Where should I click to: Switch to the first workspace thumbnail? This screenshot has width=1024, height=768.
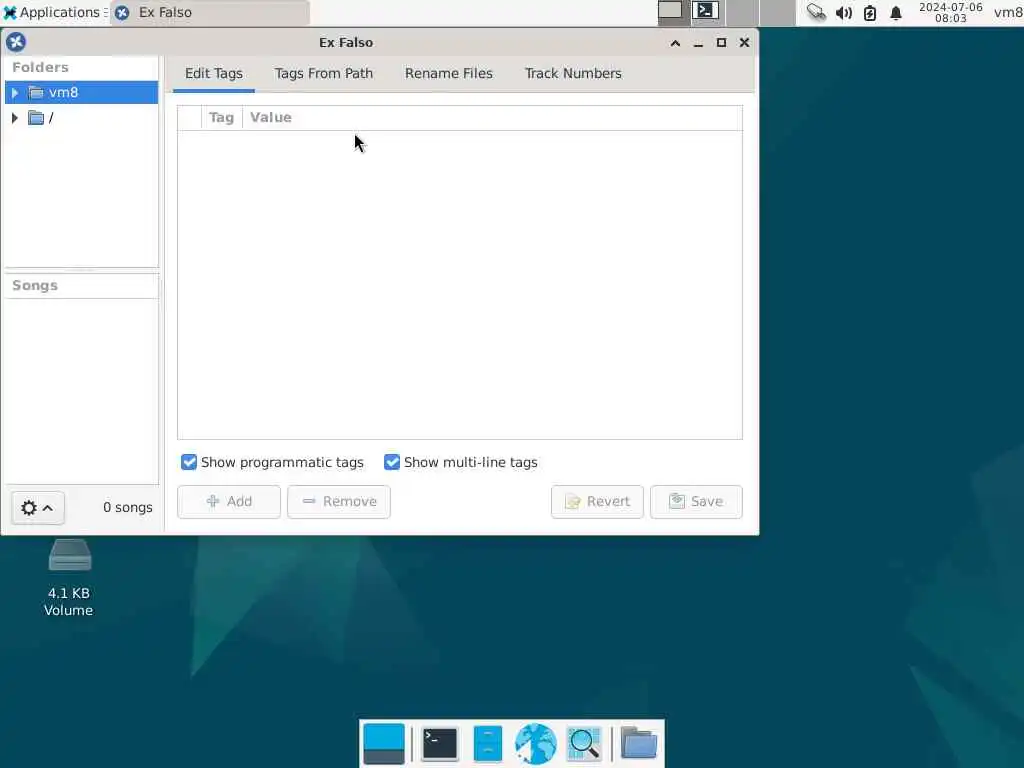671,11
